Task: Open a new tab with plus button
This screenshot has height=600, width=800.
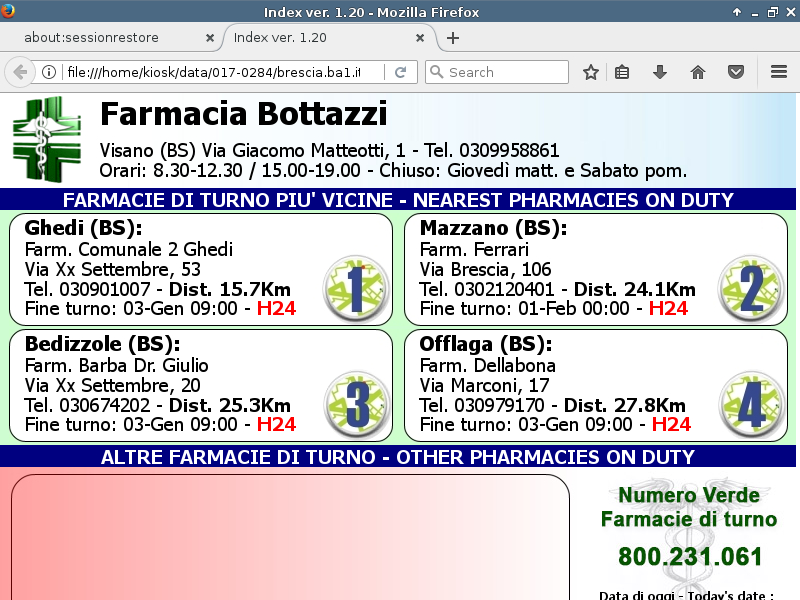Action: (453, 38)
